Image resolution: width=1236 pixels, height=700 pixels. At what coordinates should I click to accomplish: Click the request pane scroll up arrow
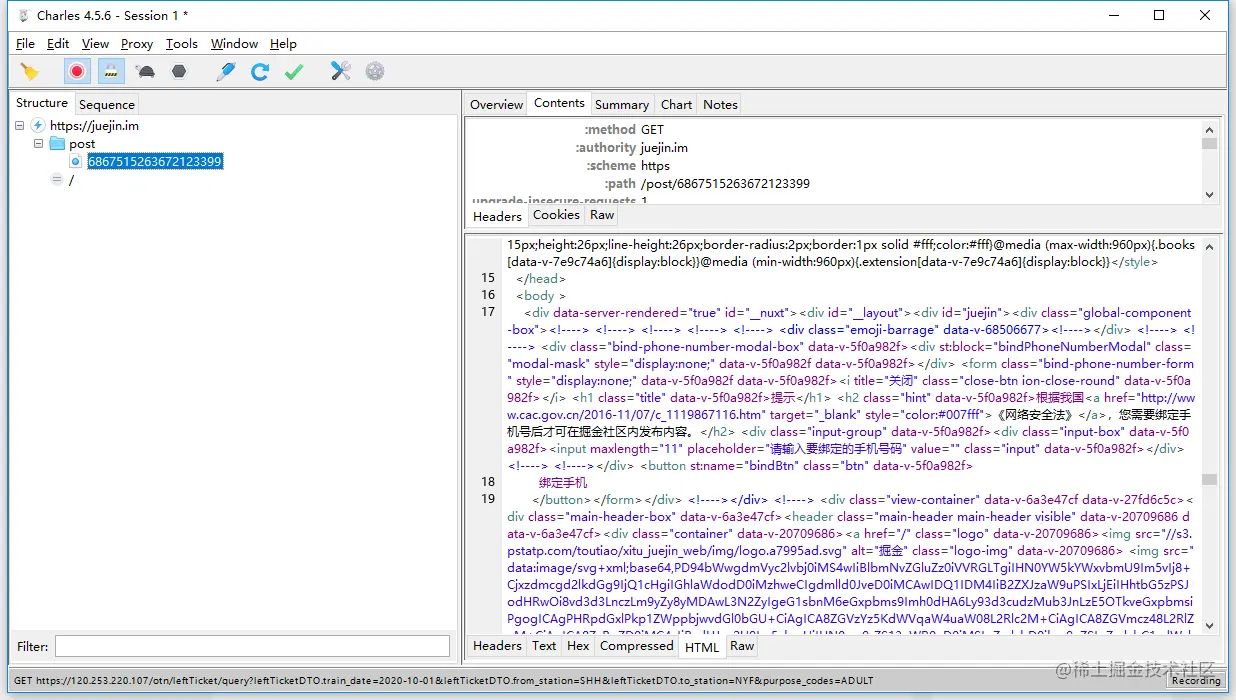[x=1210, y=128]
